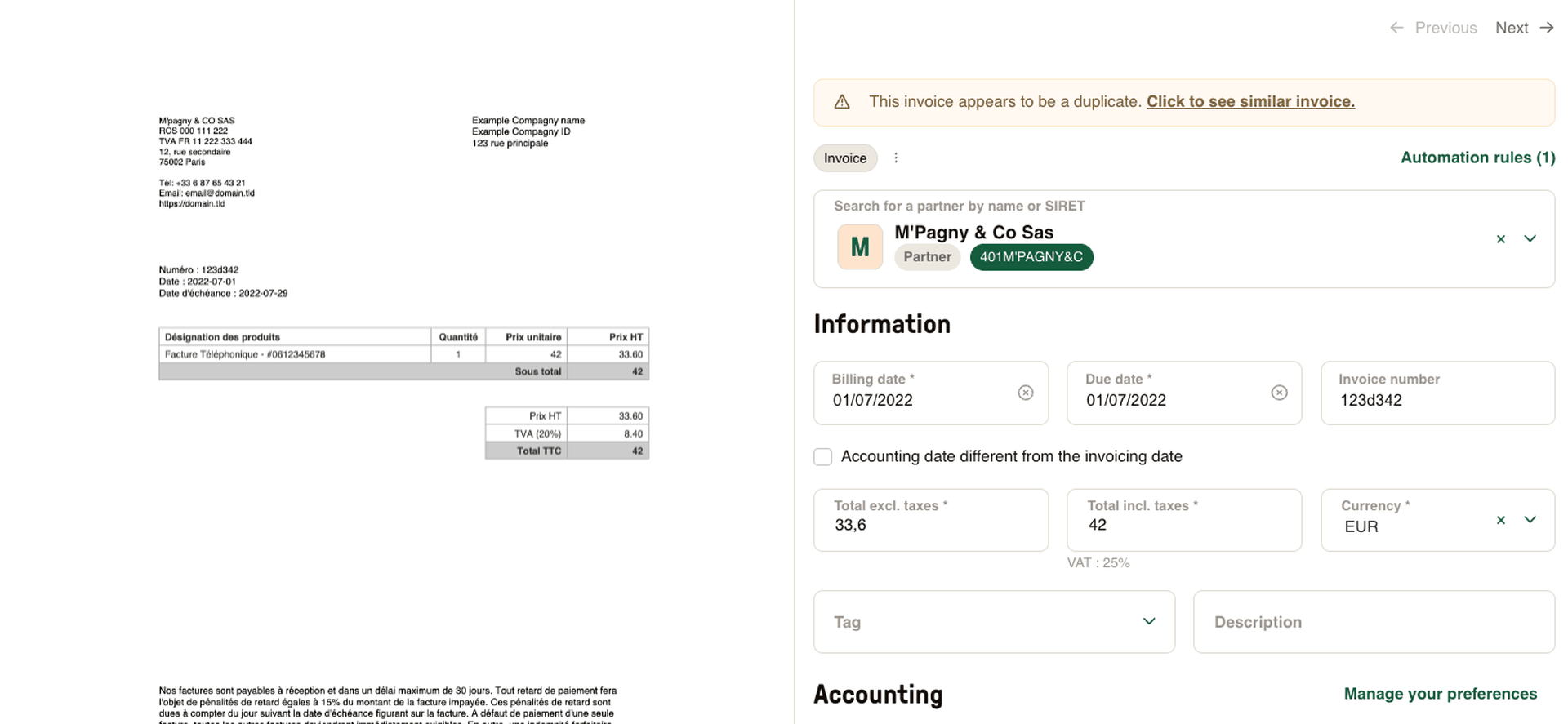
Task: Click the three-dot menu beside Invoice
Action: [x=896, y=158]
